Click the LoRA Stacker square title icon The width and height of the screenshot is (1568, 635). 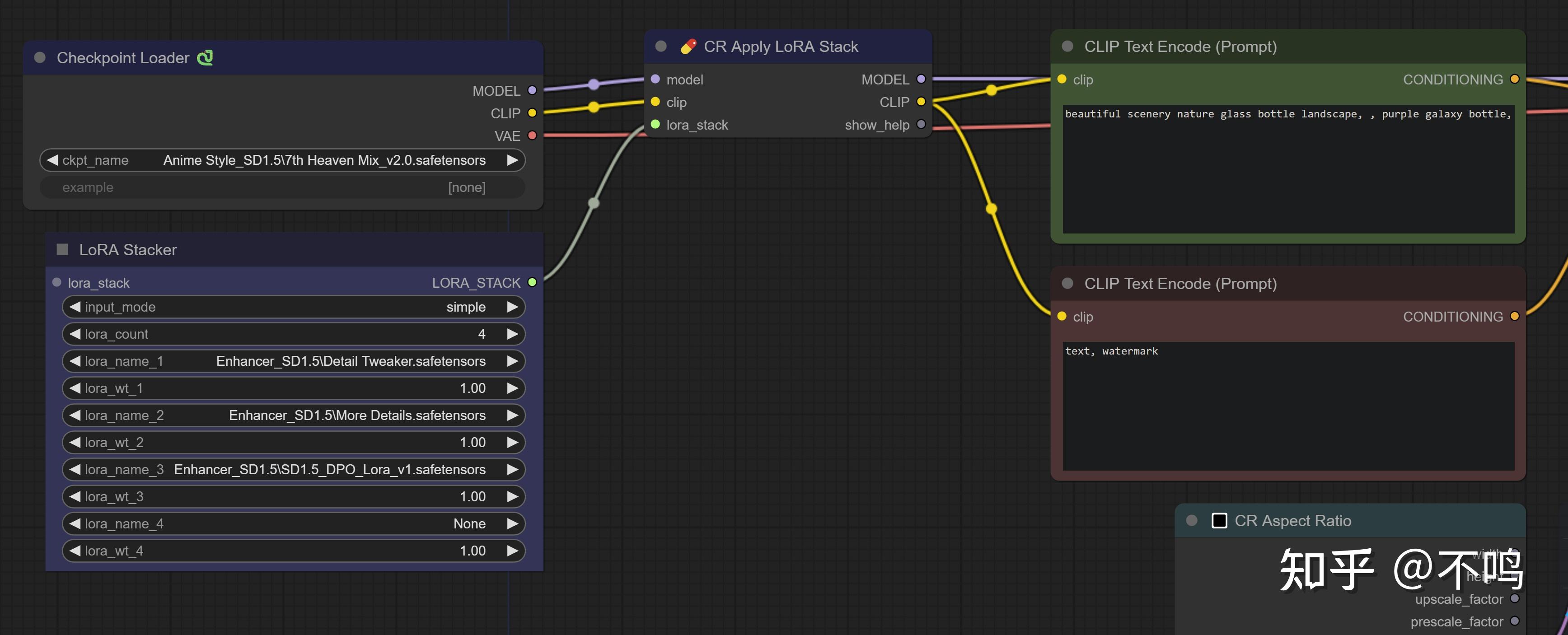coord(62,250)
